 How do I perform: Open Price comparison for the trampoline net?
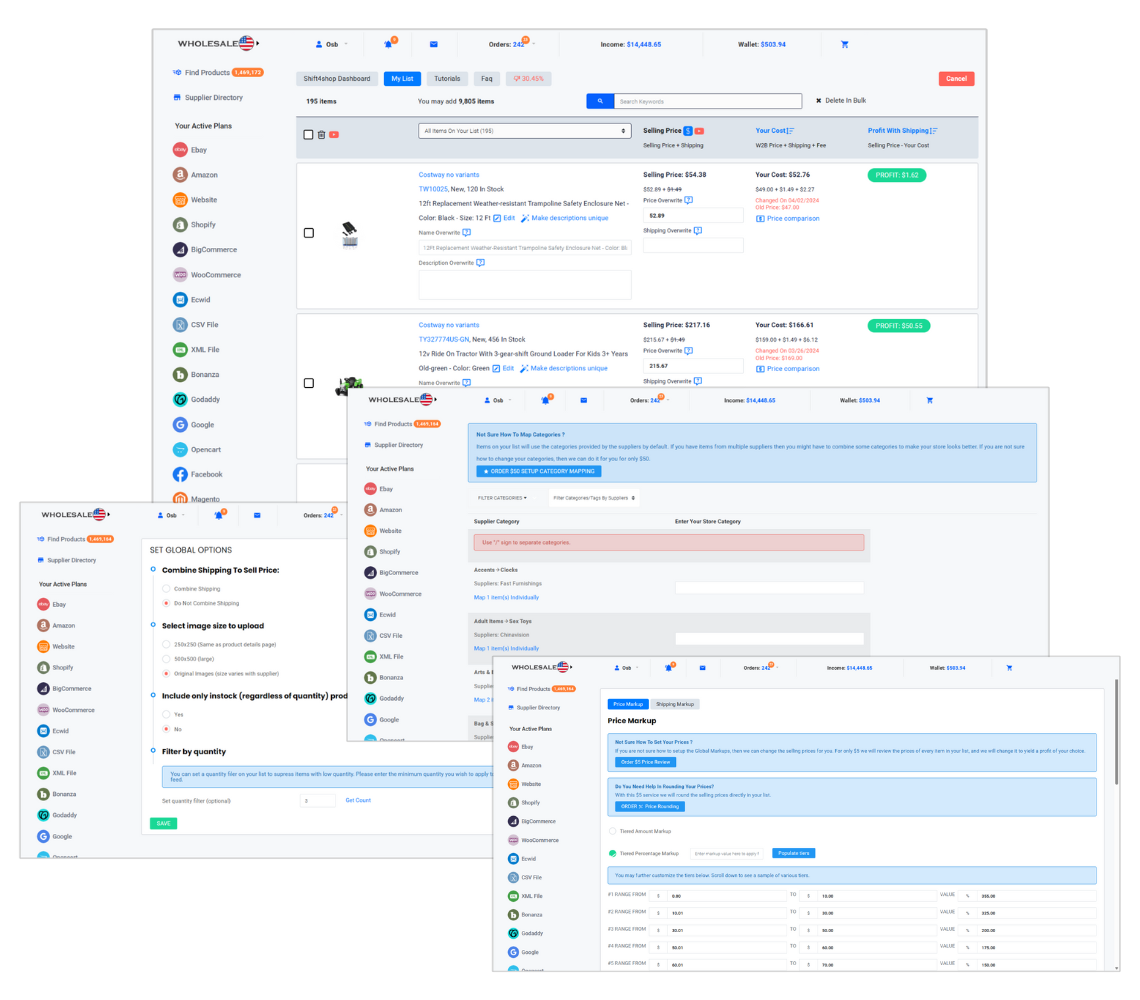coord(793,218)
